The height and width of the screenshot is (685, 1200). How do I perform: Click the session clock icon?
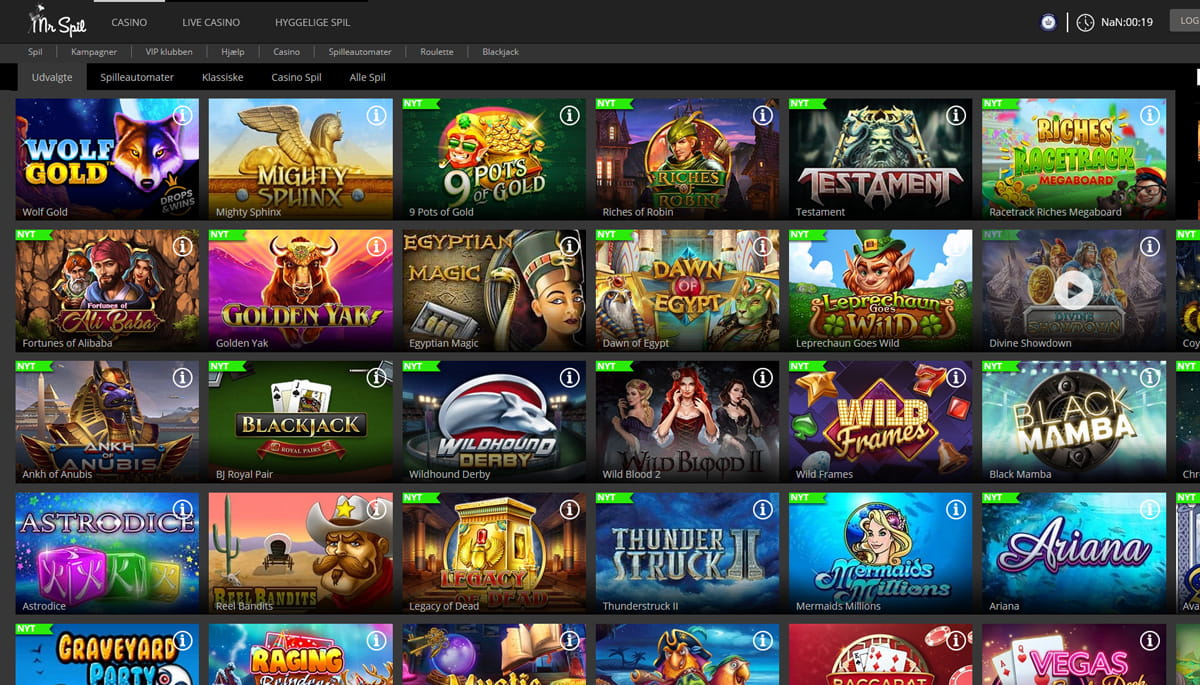[x=1085, y=22]
